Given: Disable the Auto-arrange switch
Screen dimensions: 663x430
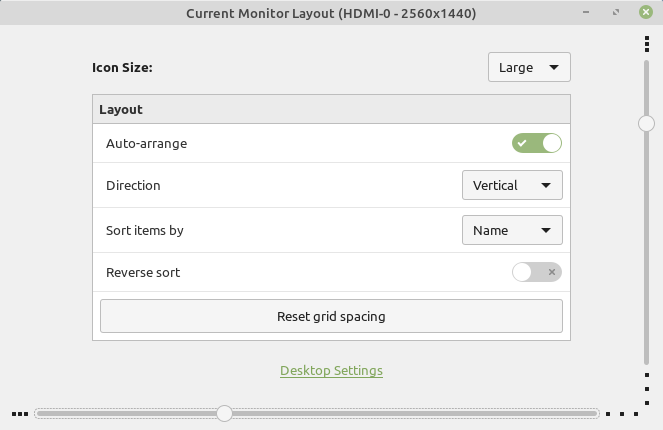Looking at the screenshot, I should pyautogui.click(x=537, y=143).
